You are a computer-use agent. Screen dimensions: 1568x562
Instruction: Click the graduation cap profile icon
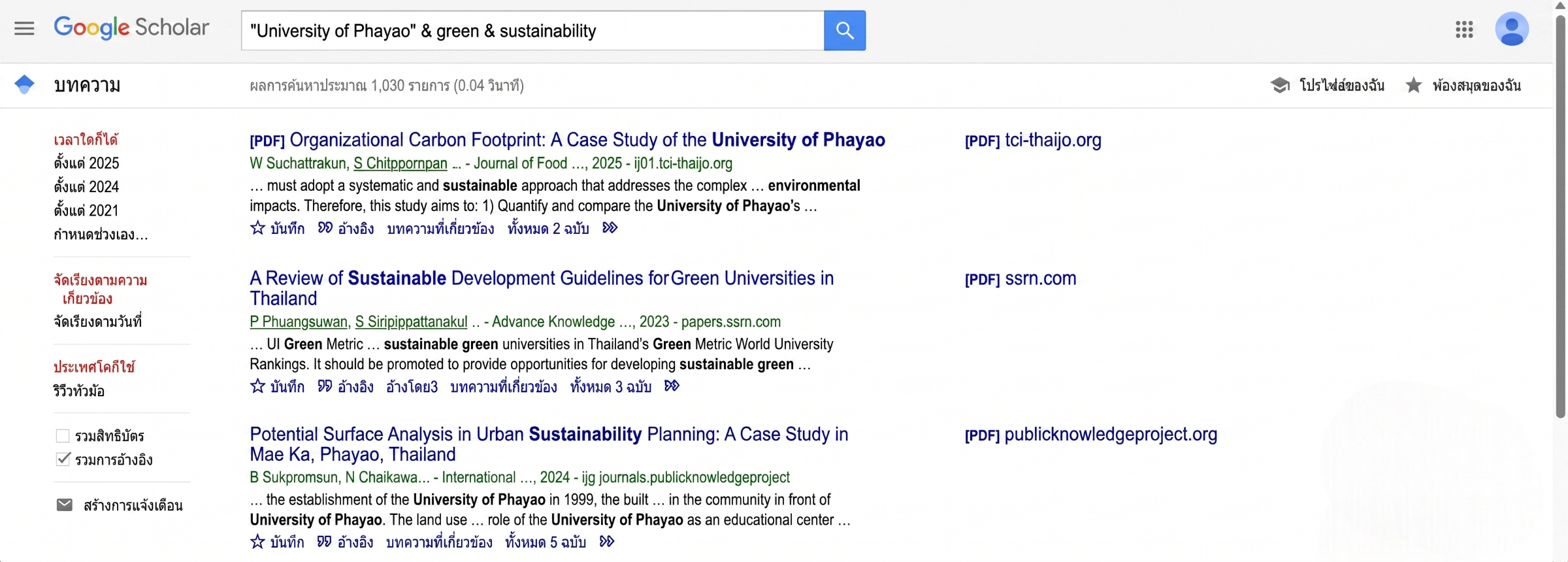point(1280,85)
